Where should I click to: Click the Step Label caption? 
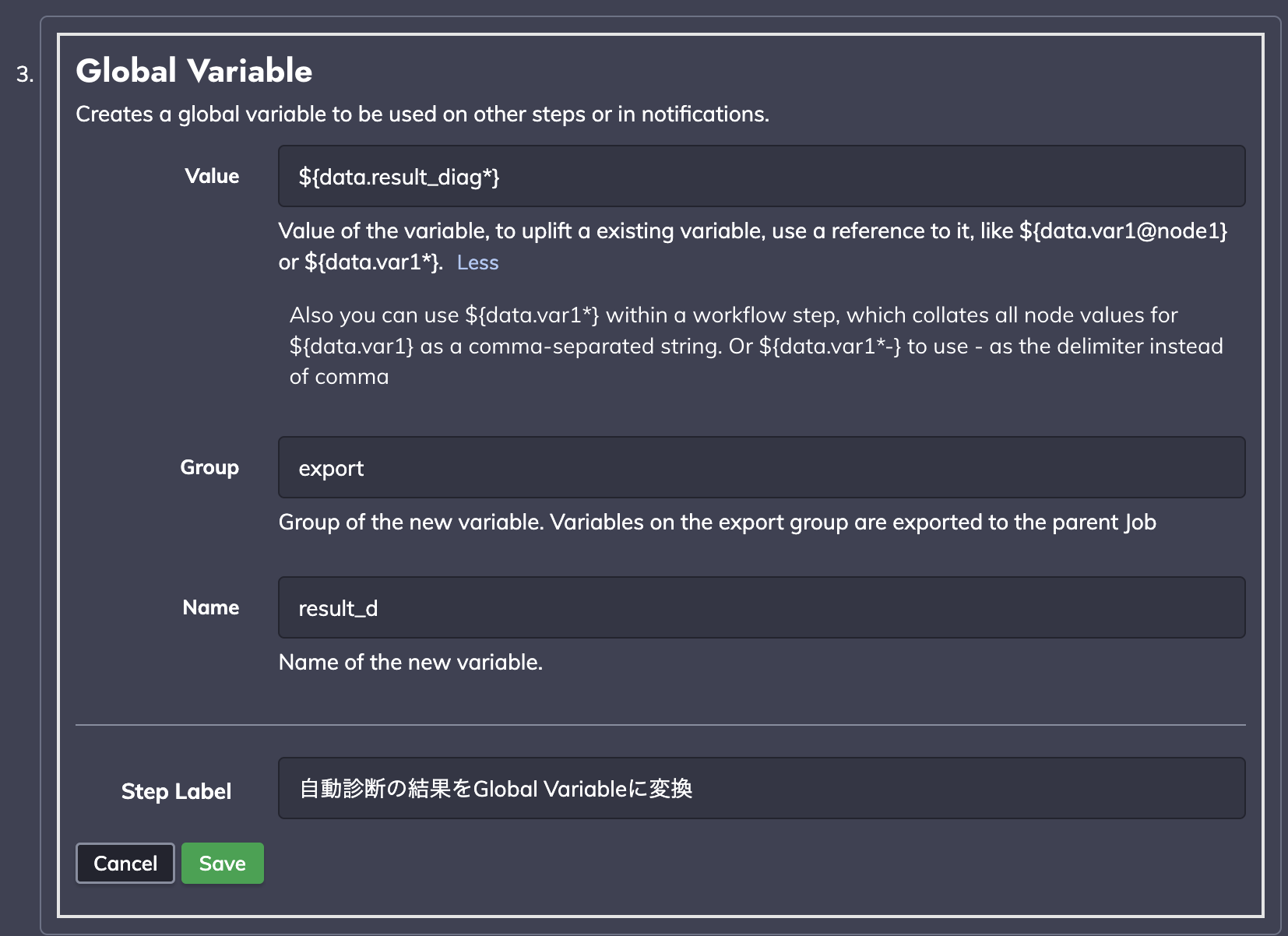point(177,791)
